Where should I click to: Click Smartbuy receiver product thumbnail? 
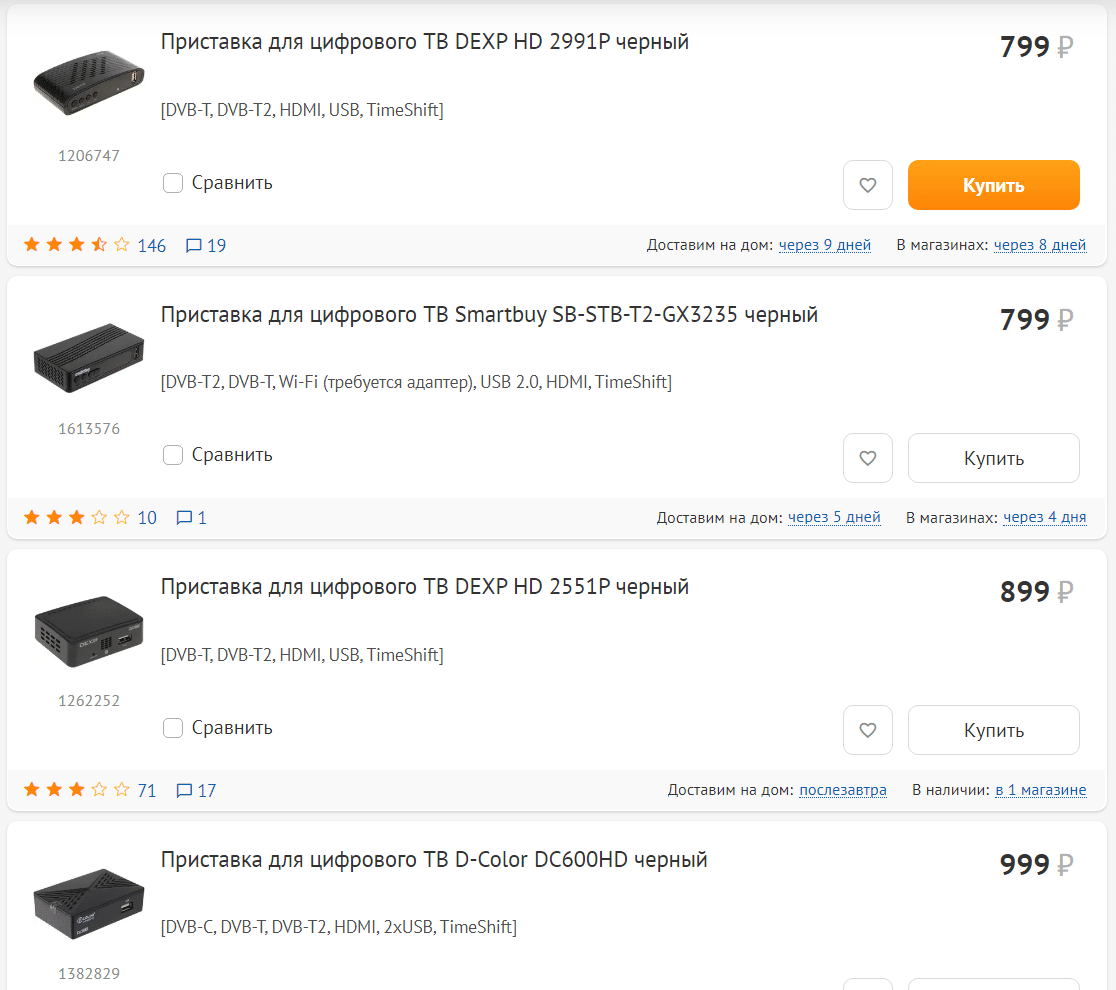coord(88,357)
